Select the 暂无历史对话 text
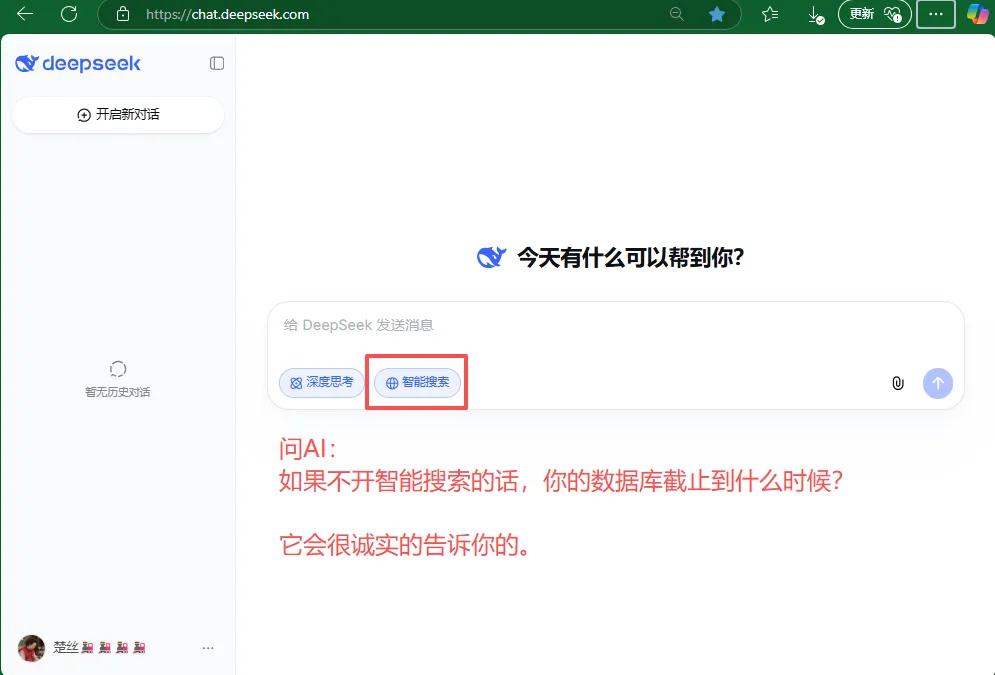995x675 pixels. (118, 392)
